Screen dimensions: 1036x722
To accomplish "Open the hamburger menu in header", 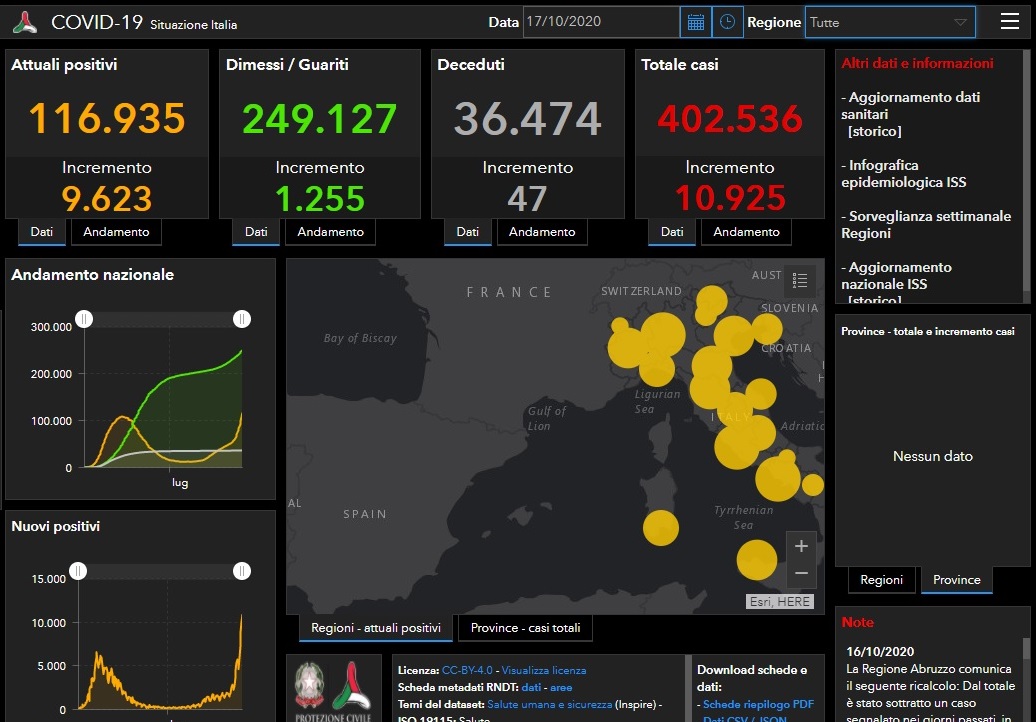I will pyautogui.click(x=1010, y=21).
